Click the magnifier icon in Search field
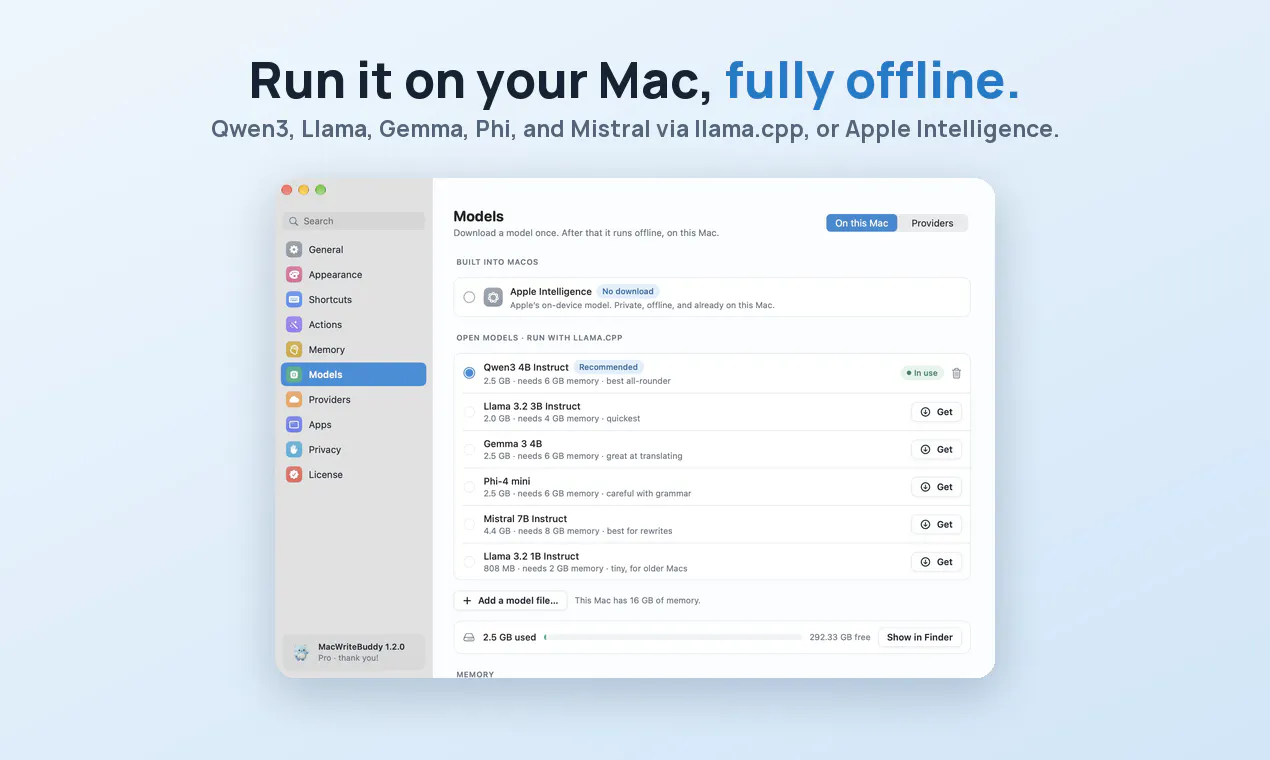The height and width of the screenshot is (760, 1270). coord(294,221)
